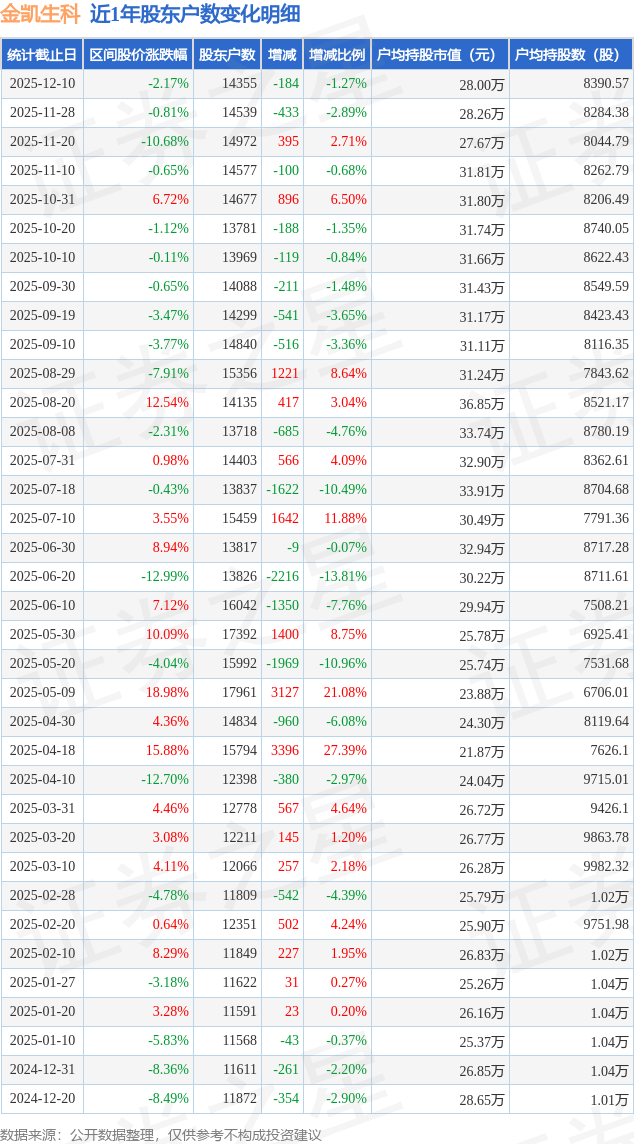Click the 数据来源 footer disclaimer text
Screen dimensions: 634x1144
click(161, 1134)
